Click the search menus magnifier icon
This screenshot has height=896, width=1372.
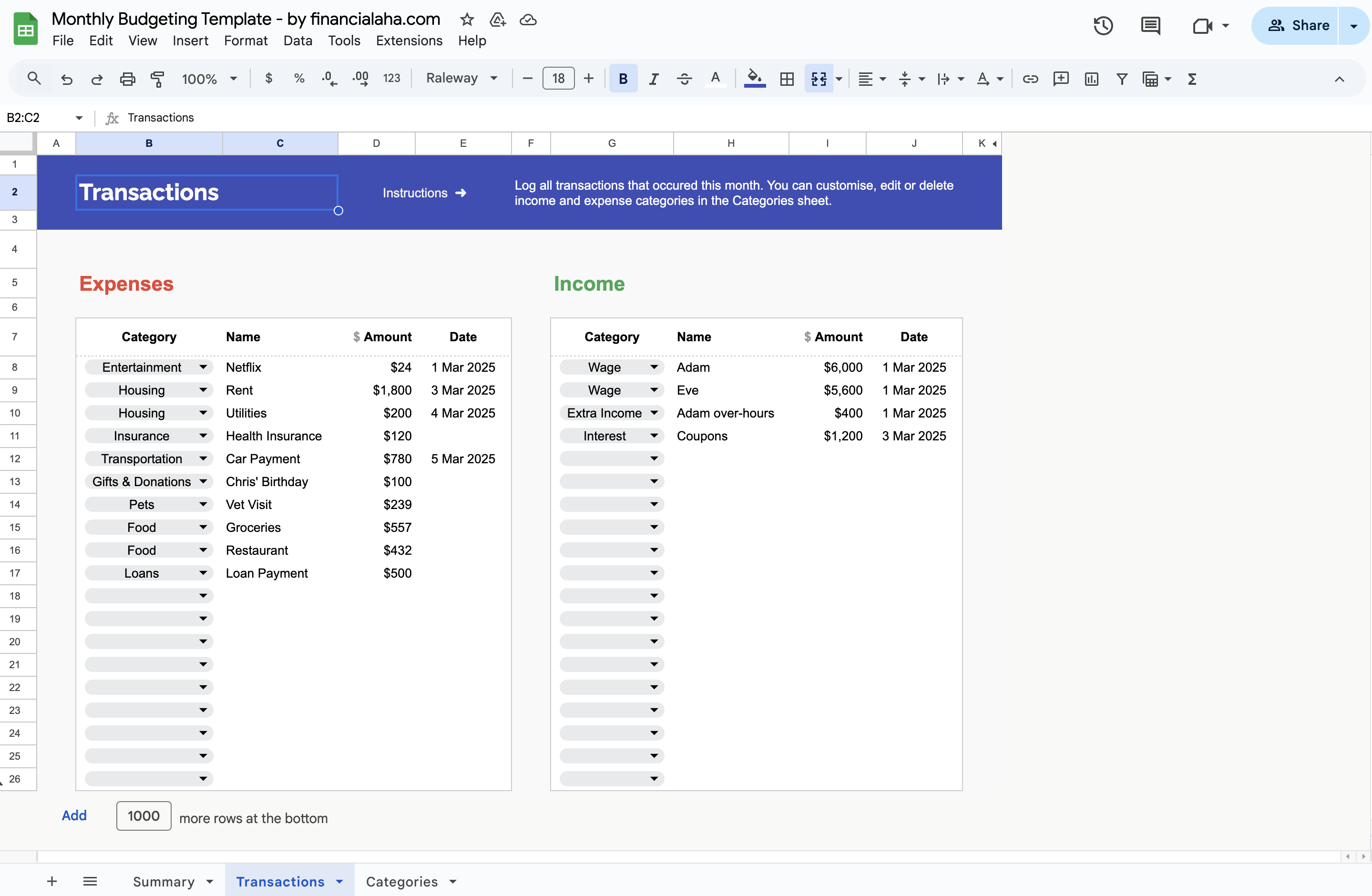(x=34, y=78)
